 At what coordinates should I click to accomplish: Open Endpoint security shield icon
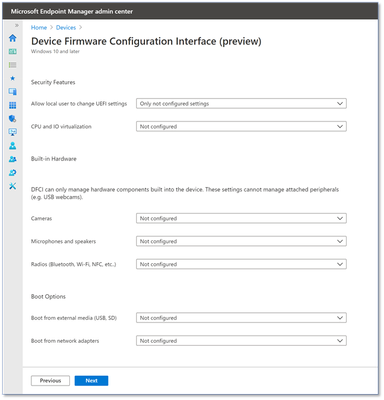pyautogui.click(x=13, y=119)
